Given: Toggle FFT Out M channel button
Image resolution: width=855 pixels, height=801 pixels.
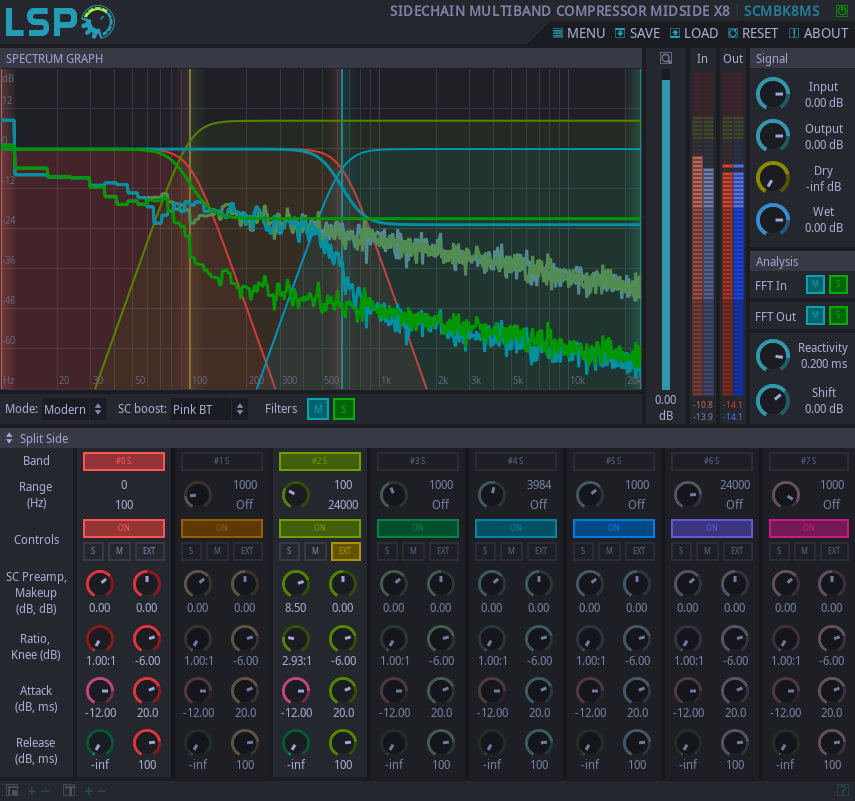Looking at the screenshot, I should click(x=815, y=315).
